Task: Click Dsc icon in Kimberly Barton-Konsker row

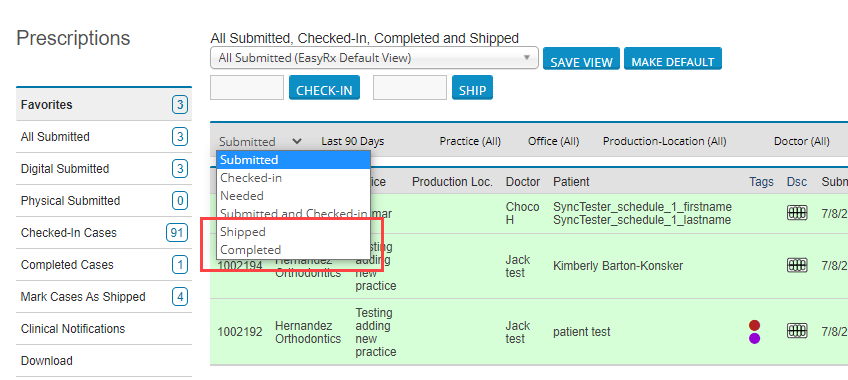Action: [x=797, y=265]
